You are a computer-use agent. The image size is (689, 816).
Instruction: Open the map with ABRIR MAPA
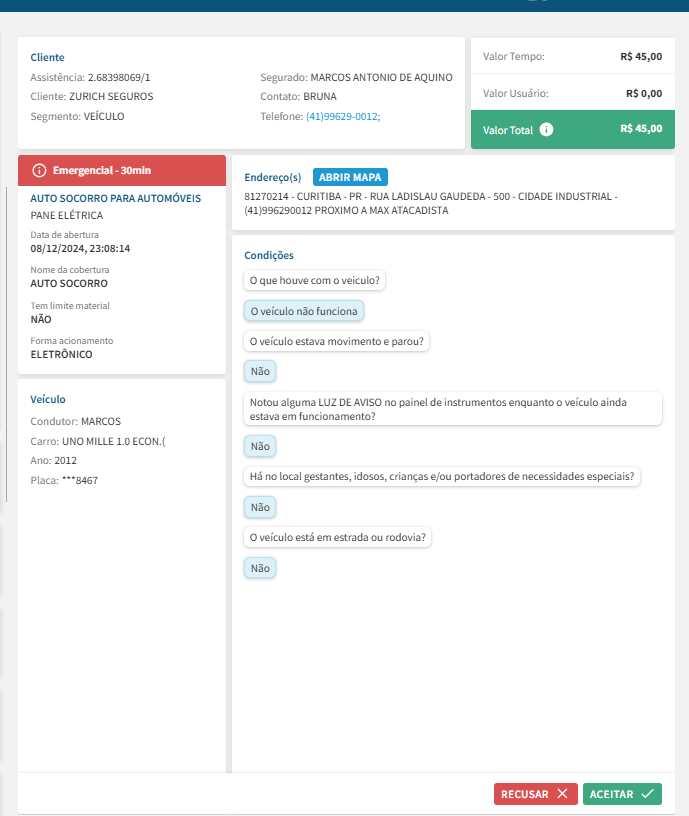tap(349, 177)
